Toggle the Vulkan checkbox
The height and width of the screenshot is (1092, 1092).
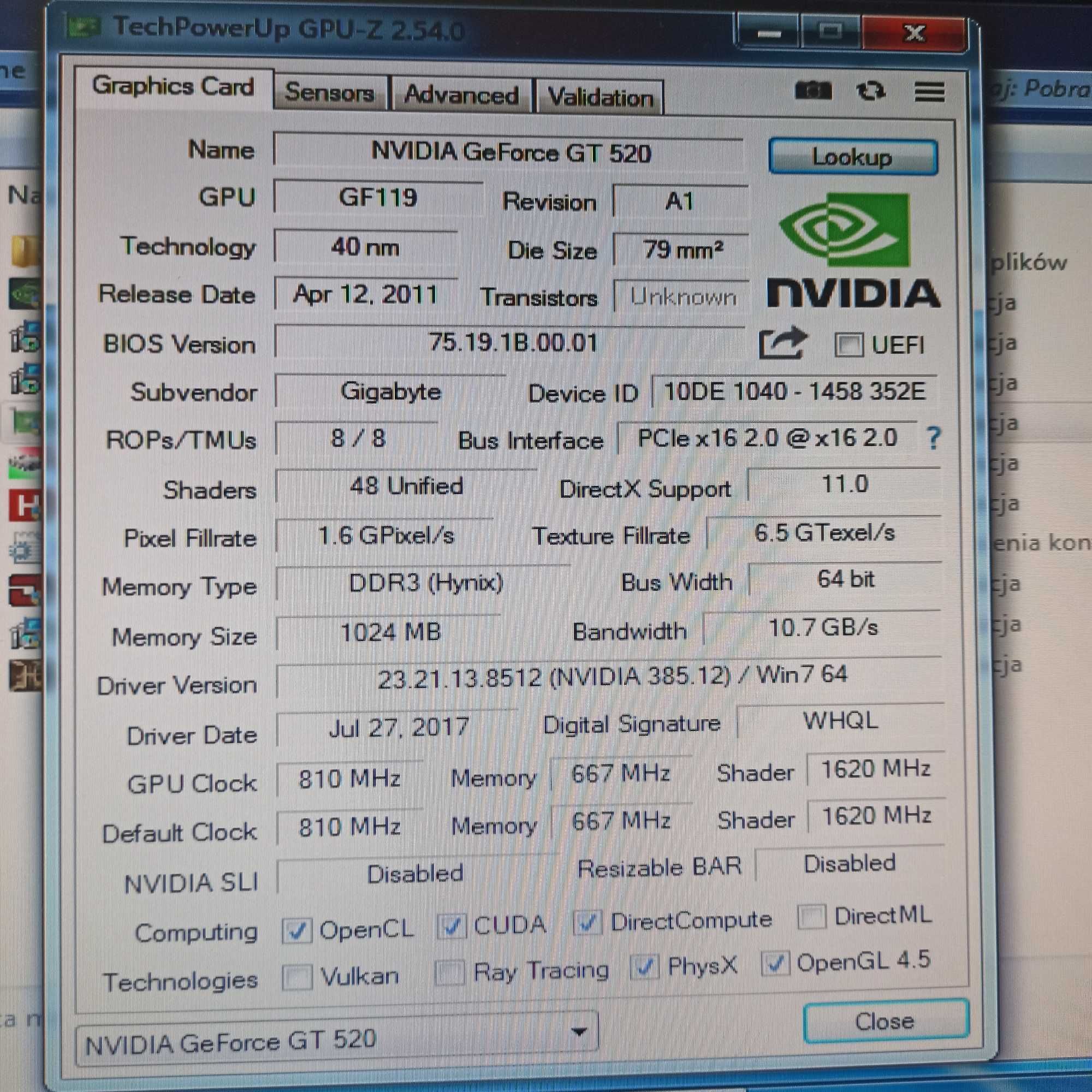pos(296,977)
